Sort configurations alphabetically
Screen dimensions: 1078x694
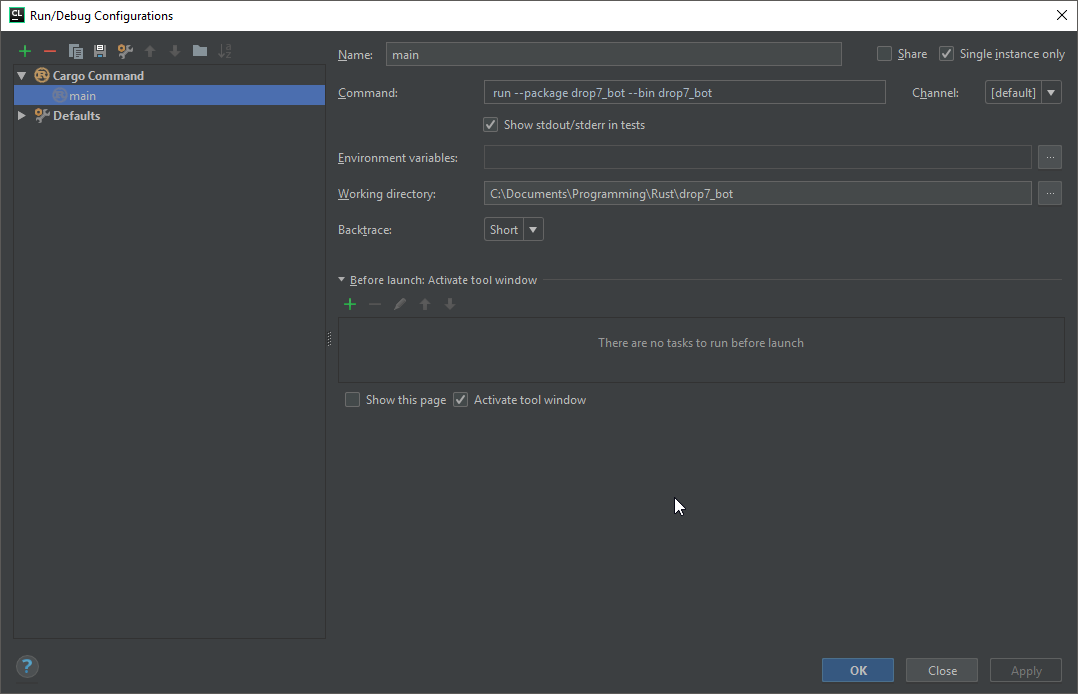pos(225,50)
